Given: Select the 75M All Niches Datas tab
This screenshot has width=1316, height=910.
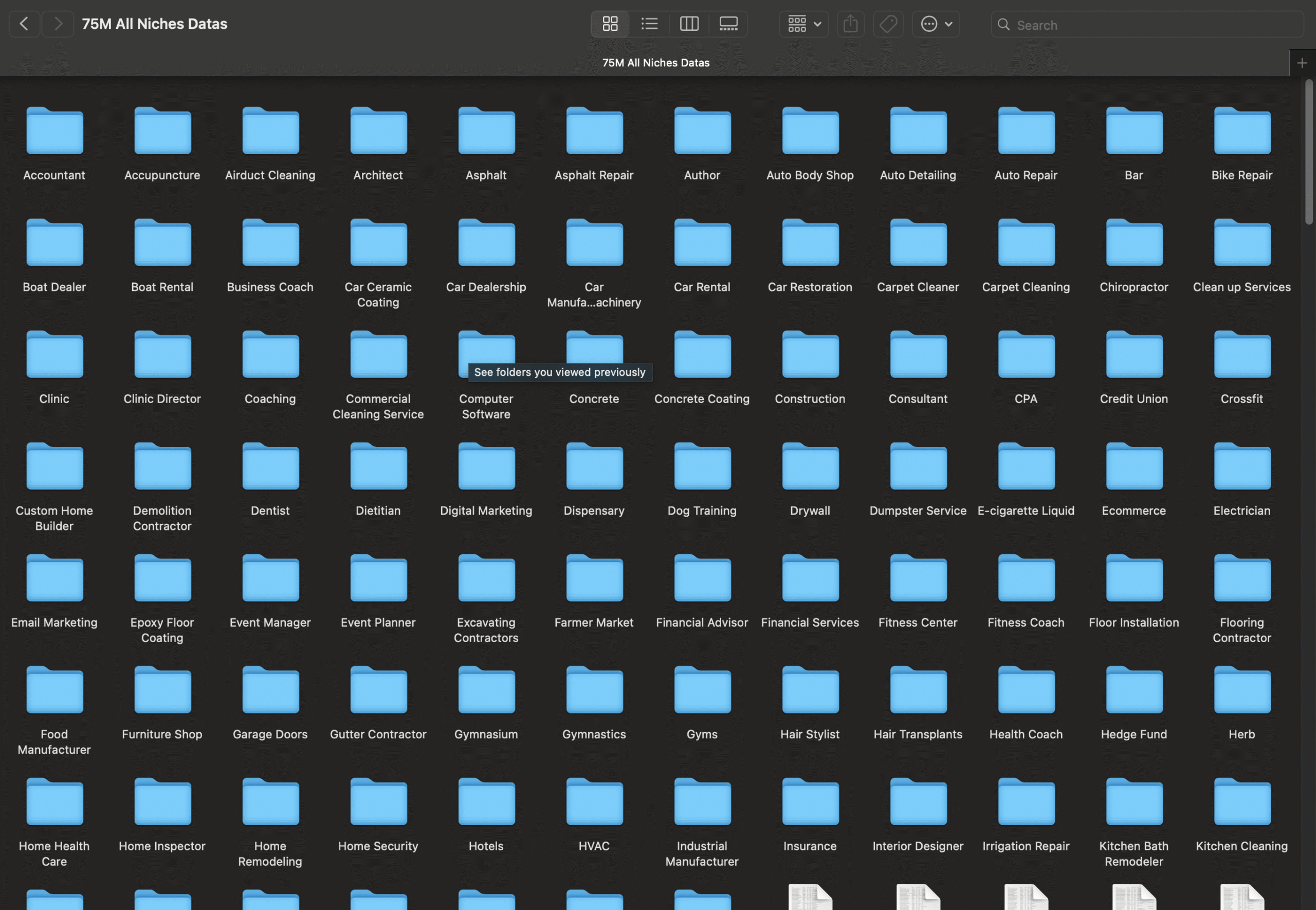Looking at the screenshot, I should click(x=656, y=63).
